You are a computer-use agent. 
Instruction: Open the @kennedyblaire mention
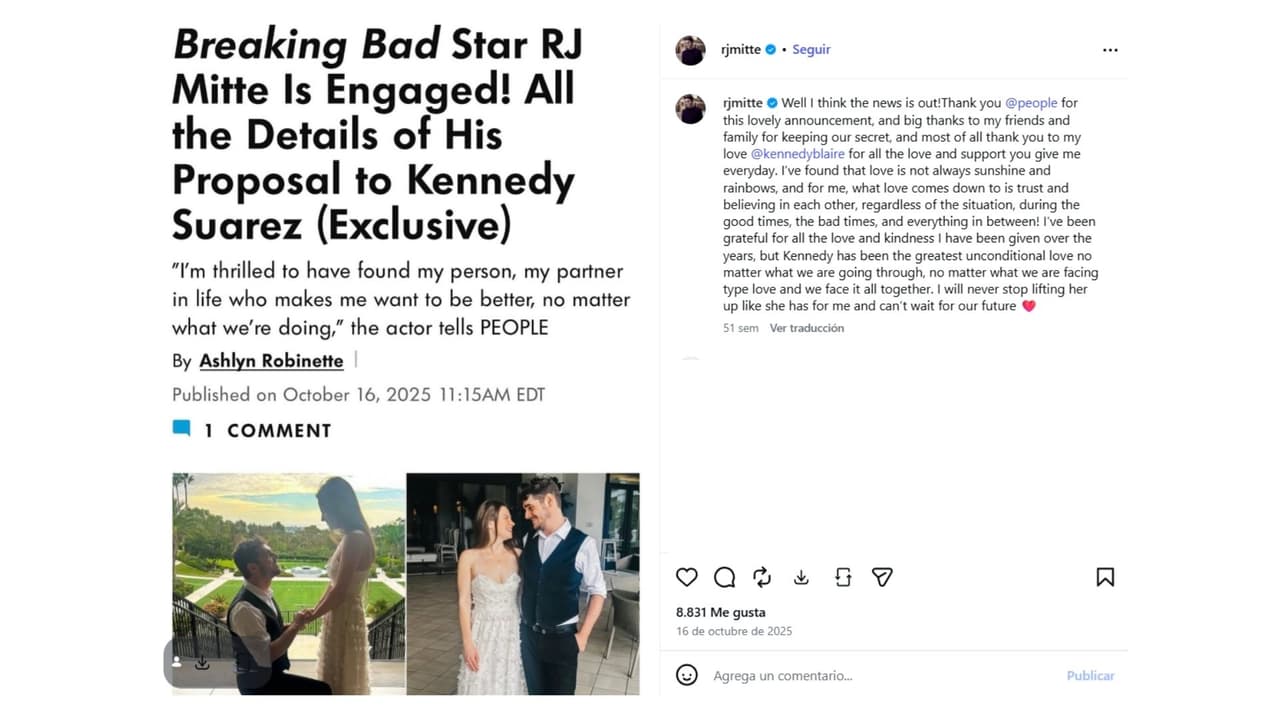799,154
